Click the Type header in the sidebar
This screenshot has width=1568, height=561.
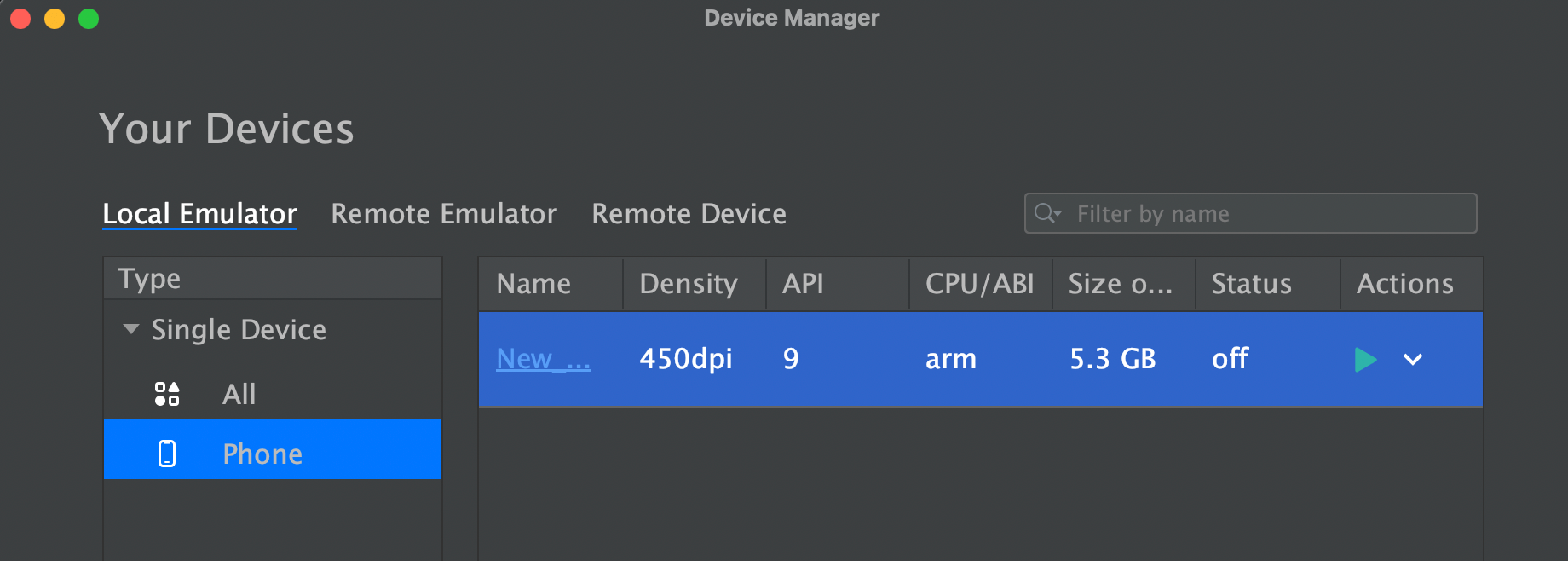(x=150, y=279)
